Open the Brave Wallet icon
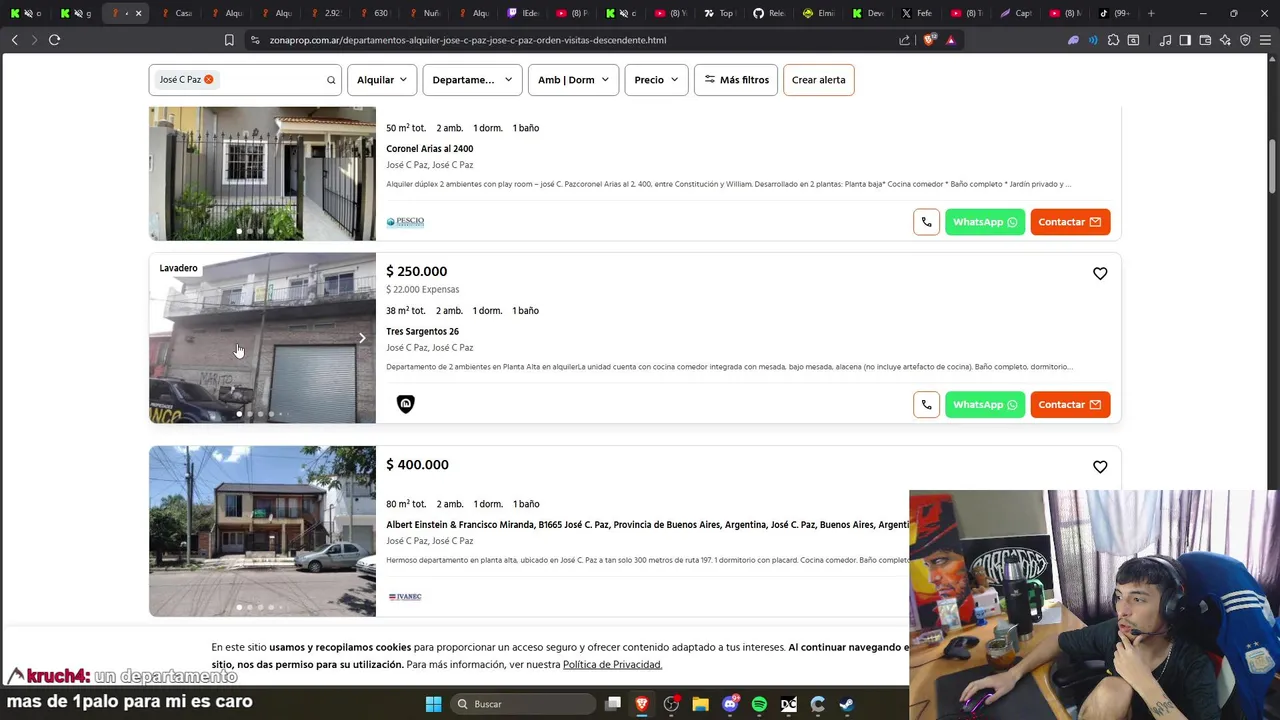 pos(1205,40)
